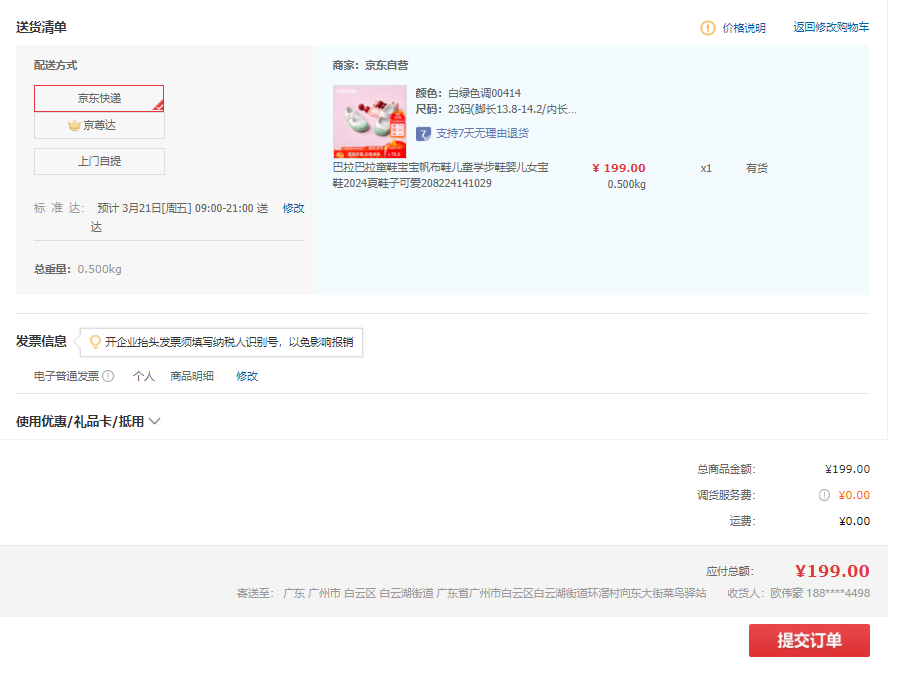Click the 支持7天无理由退货 text link
The width and height of the screenshot is (908, 674).
[482, 133]
